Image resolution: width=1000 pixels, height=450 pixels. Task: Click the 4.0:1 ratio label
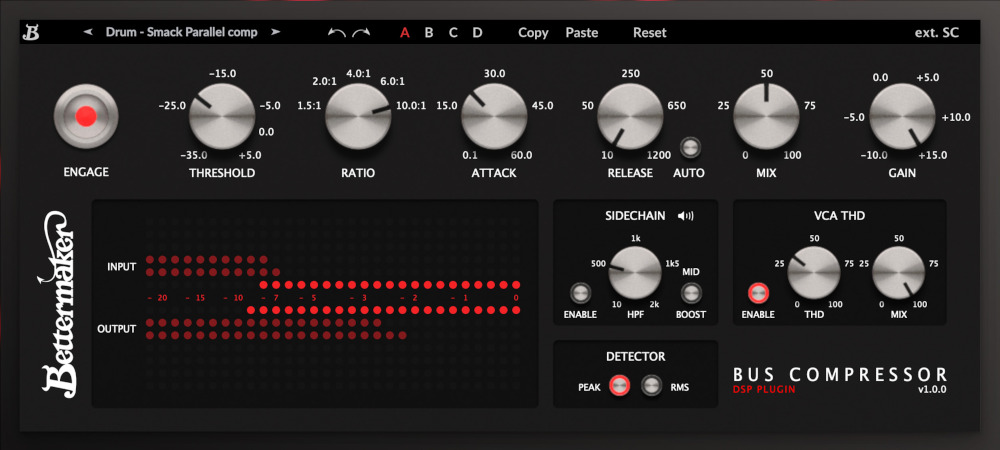358,73
